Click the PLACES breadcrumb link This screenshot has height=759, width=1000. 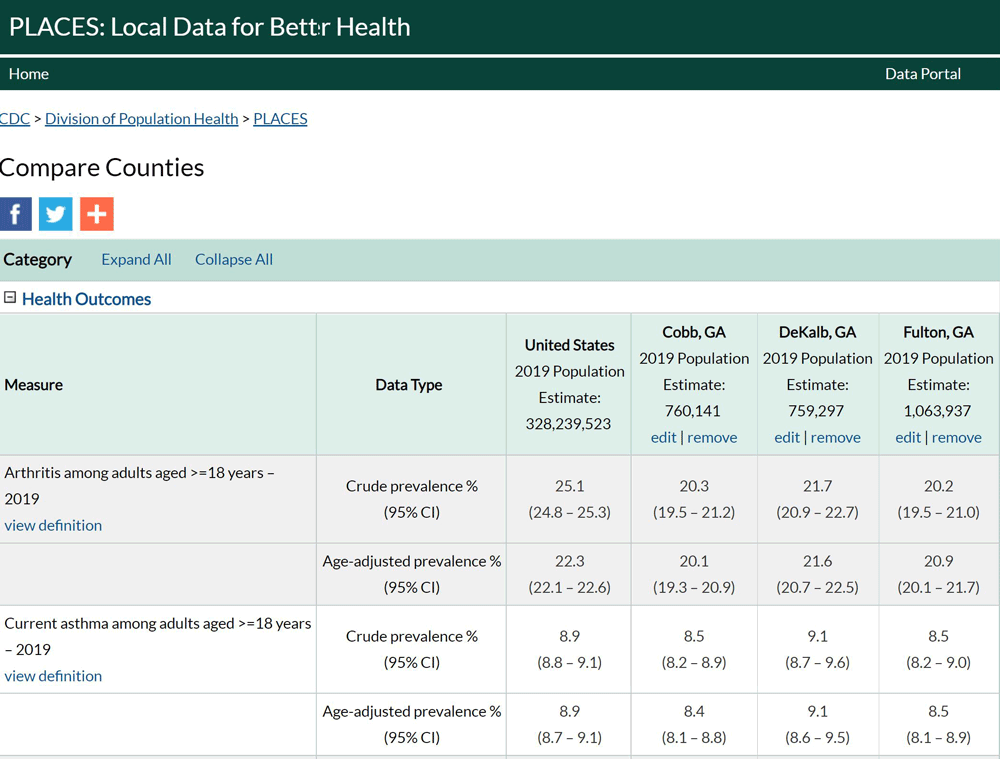pyautogui.click(x=280, y=118)
